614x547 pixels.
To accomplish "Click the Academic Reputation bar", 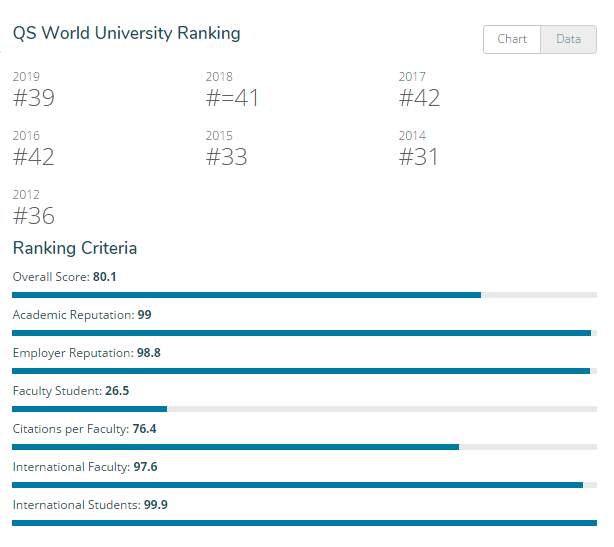I will 304,333.
